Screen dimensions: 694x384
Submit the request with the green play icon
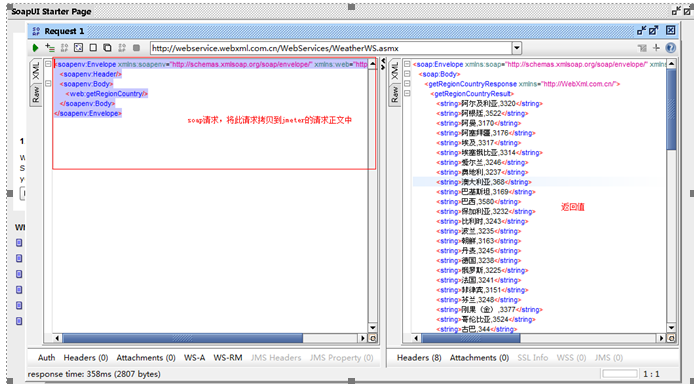coord(35,48)
